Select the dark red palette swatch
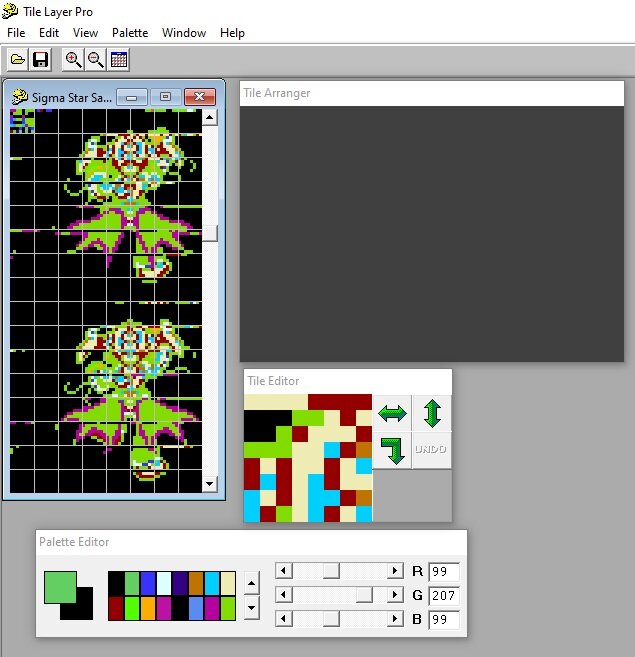The height and width of the screenshot is (657, 635). (116, 608)
